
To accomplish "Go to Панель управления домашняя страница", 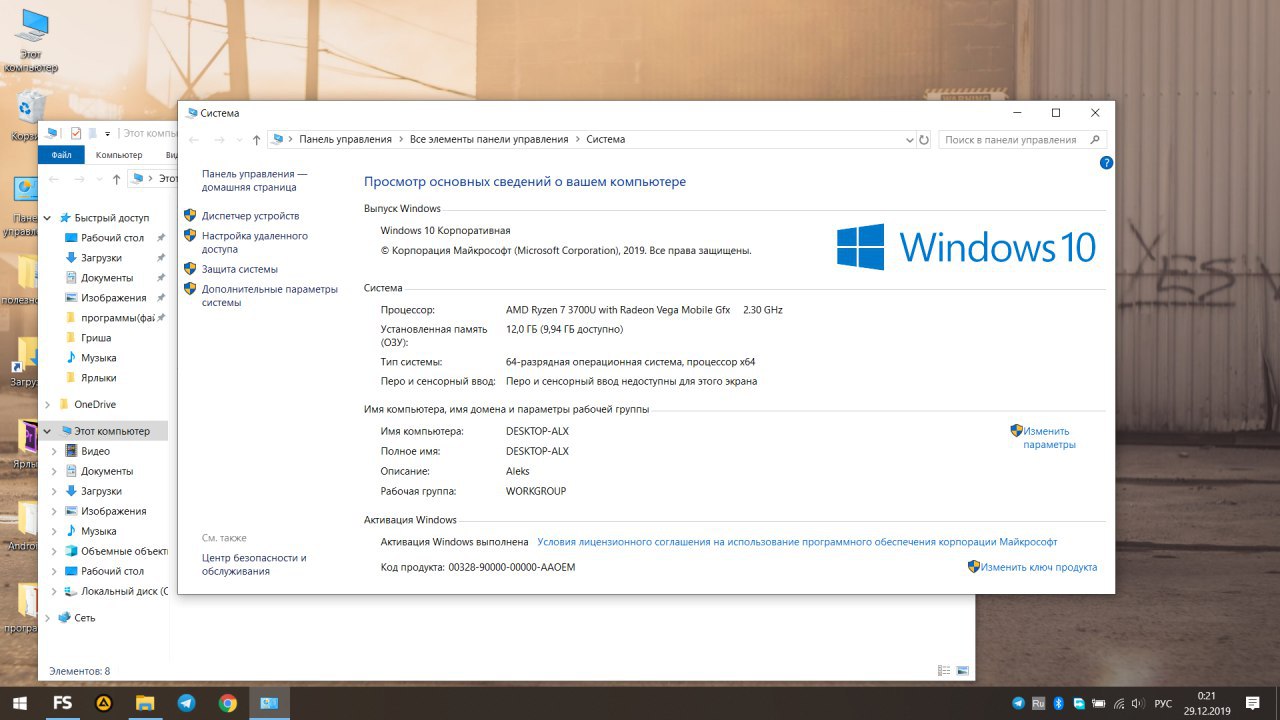I will tap(255, 180).
